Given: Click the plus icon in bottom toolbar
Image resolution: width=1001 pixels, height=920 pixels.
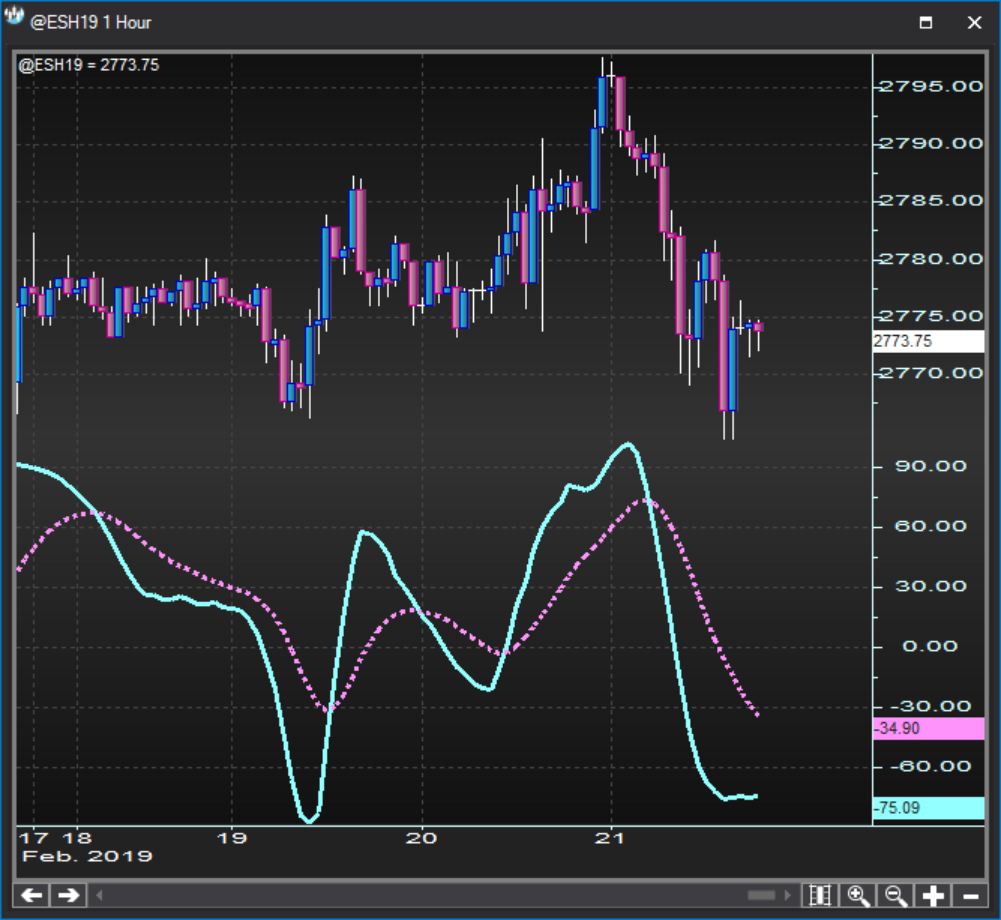Looking at the screenshot, I should (x=933, y=895).
